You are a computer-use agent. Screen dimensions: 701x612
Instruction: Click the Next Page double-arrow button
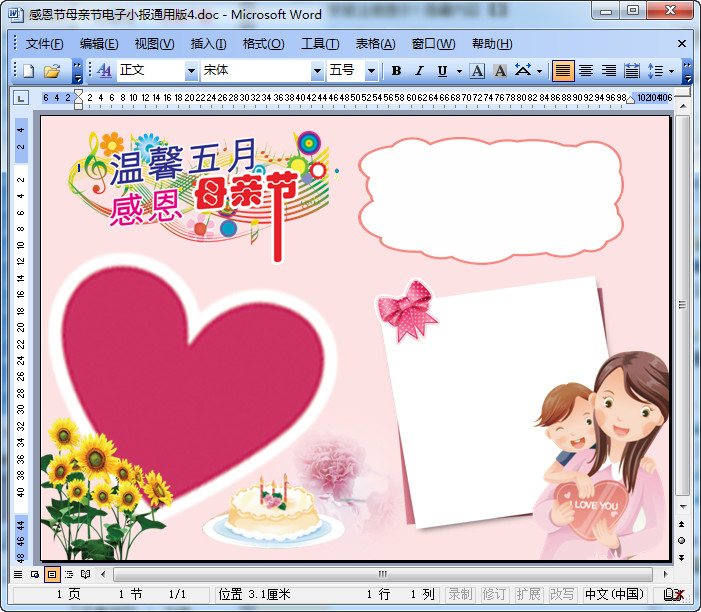click(x=682, y=558)
